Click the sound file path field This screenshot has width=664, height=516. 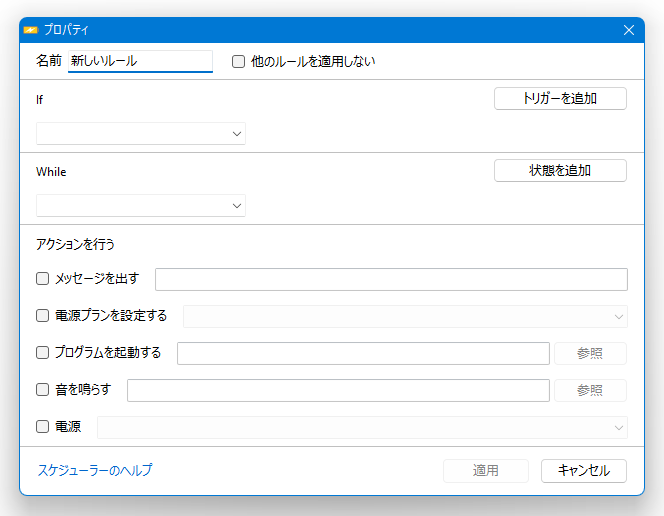(338, 390)
